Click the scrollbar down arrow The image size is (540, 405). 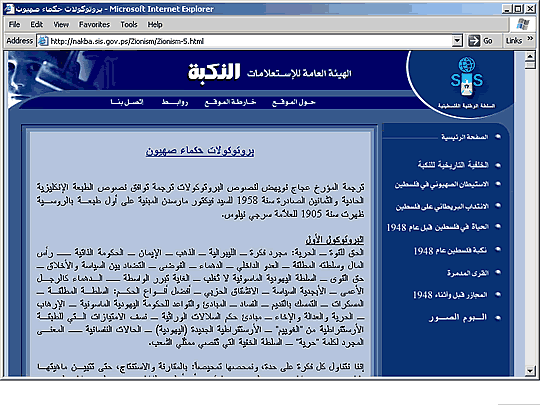[530, 371]
